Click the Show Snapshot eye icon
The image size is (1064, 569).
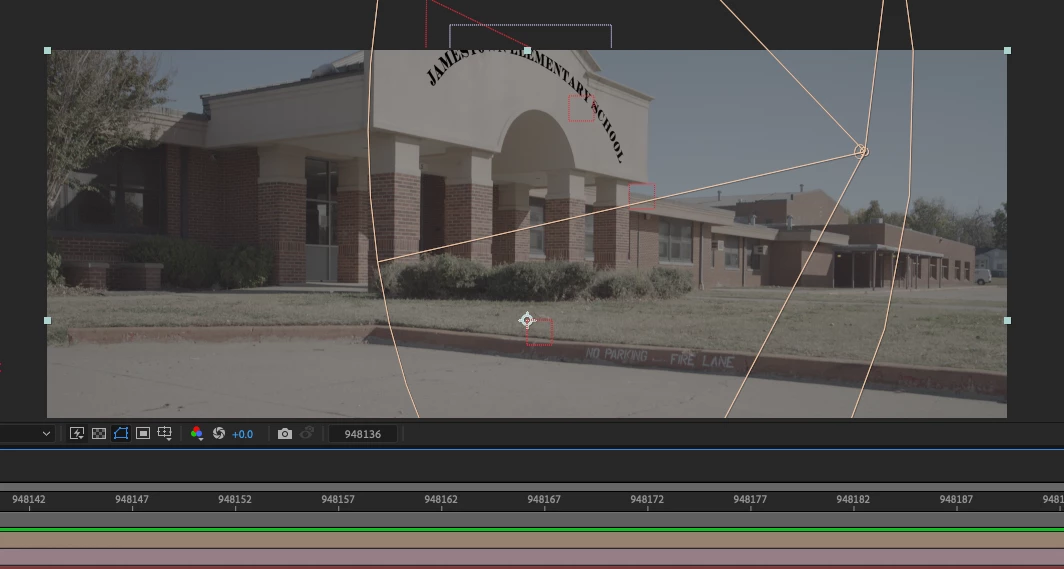coord(307,433)
